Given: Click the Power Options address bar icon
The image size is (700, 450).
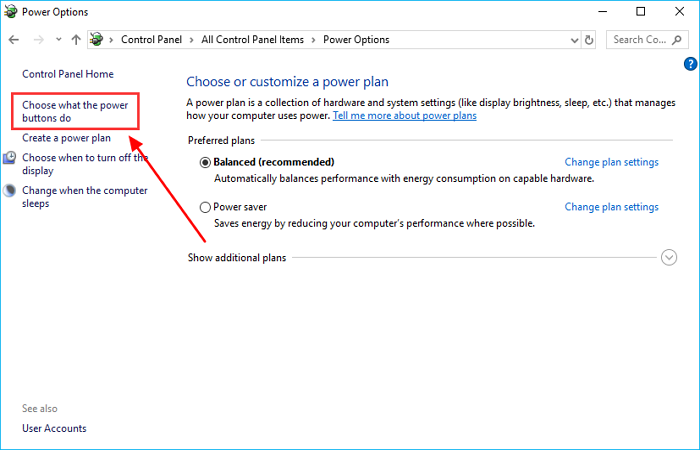Looking at the screenshot, I should pos(97,40).
